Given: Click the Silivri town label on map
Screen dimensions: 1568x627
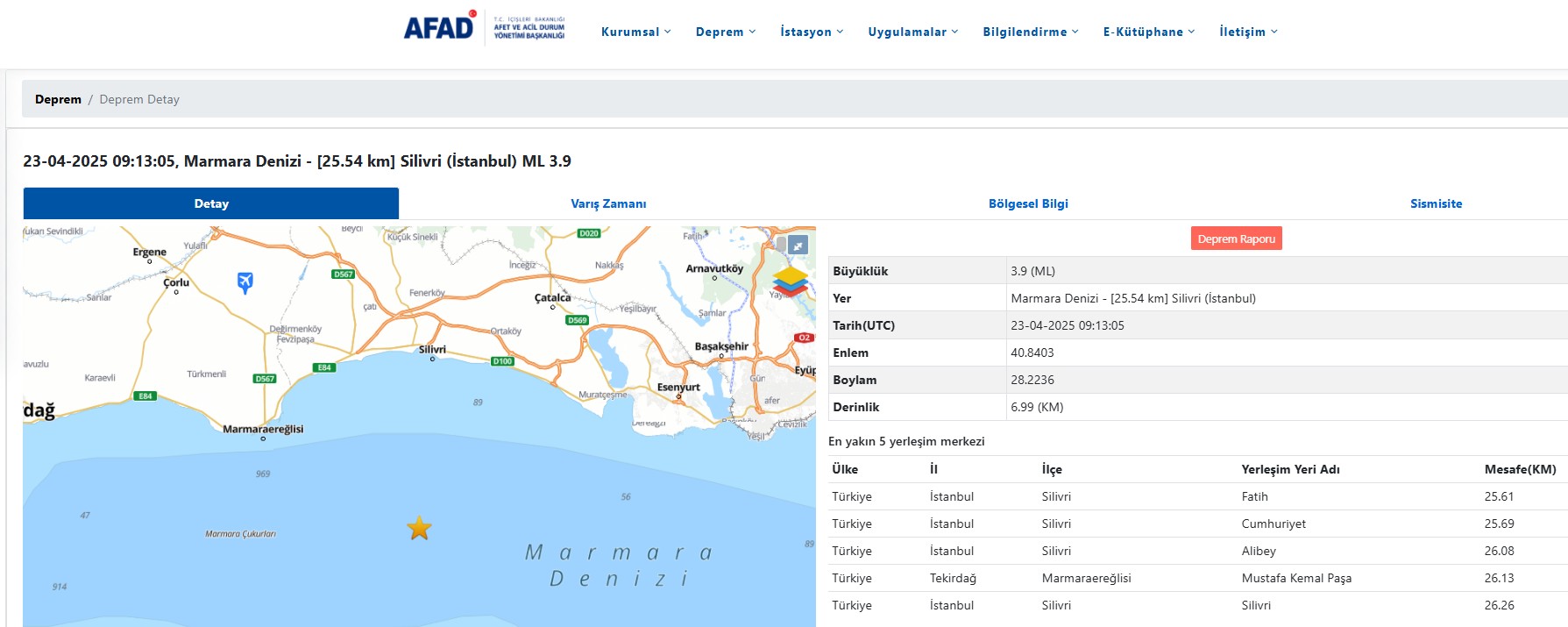Looking at the screenshot, I should 432,349.
